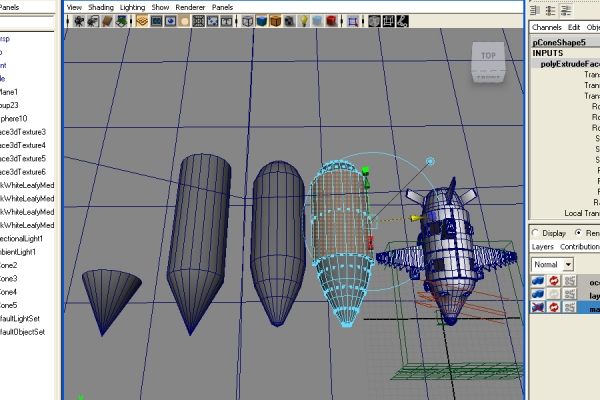Toggle the Gate Mask circle icon
600x400 pixels.
coord(184,21)
